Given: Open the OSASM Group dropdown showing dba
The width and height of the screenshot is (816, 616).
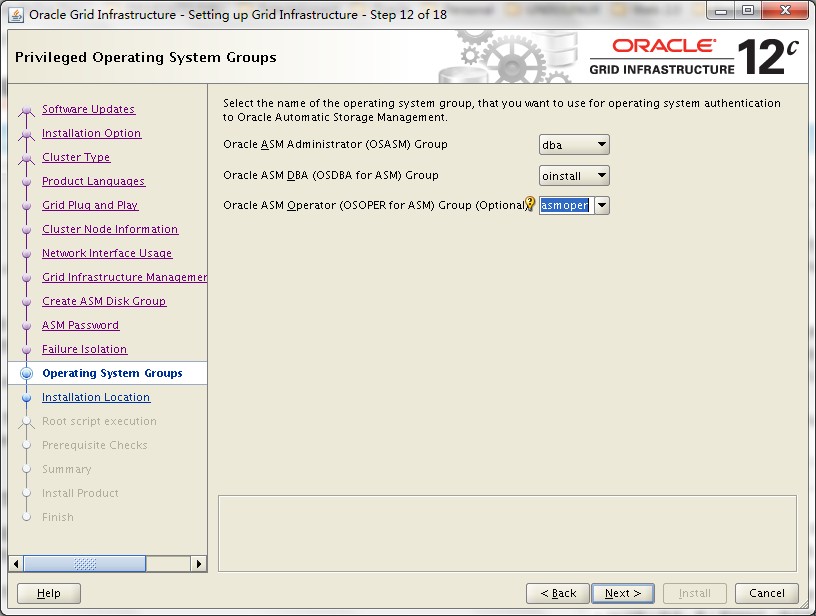Looking at the screenshot, I should tap(574, 145).
